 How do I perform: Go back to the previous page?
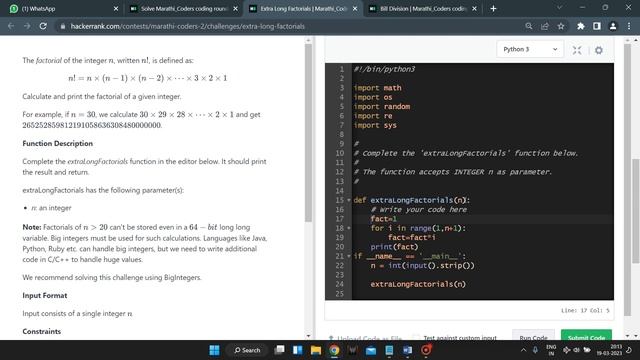coord(11,26)
